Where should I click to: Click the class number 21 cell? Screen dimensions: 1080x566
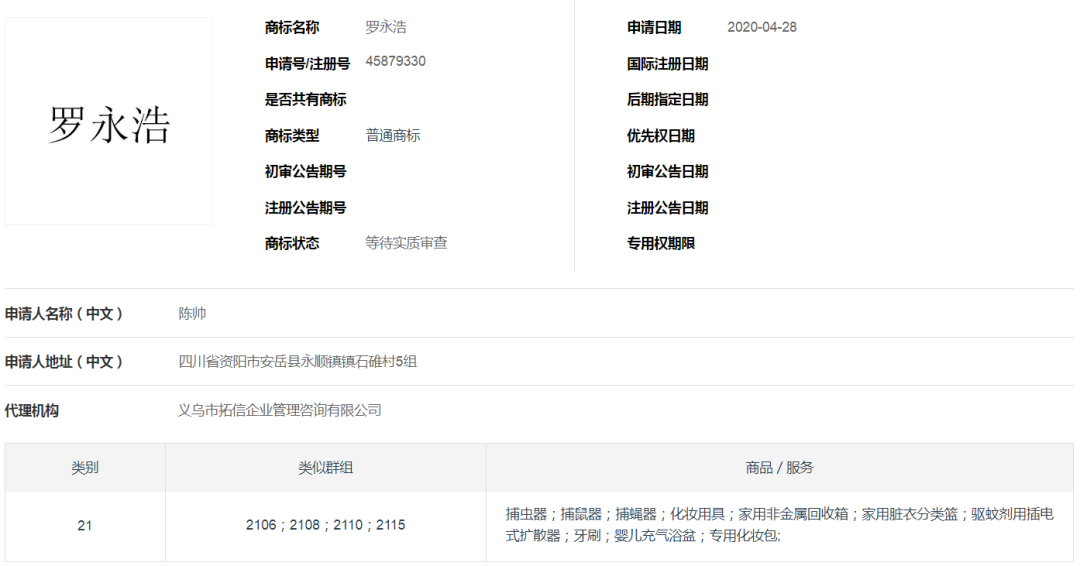[x=85, y=525]
